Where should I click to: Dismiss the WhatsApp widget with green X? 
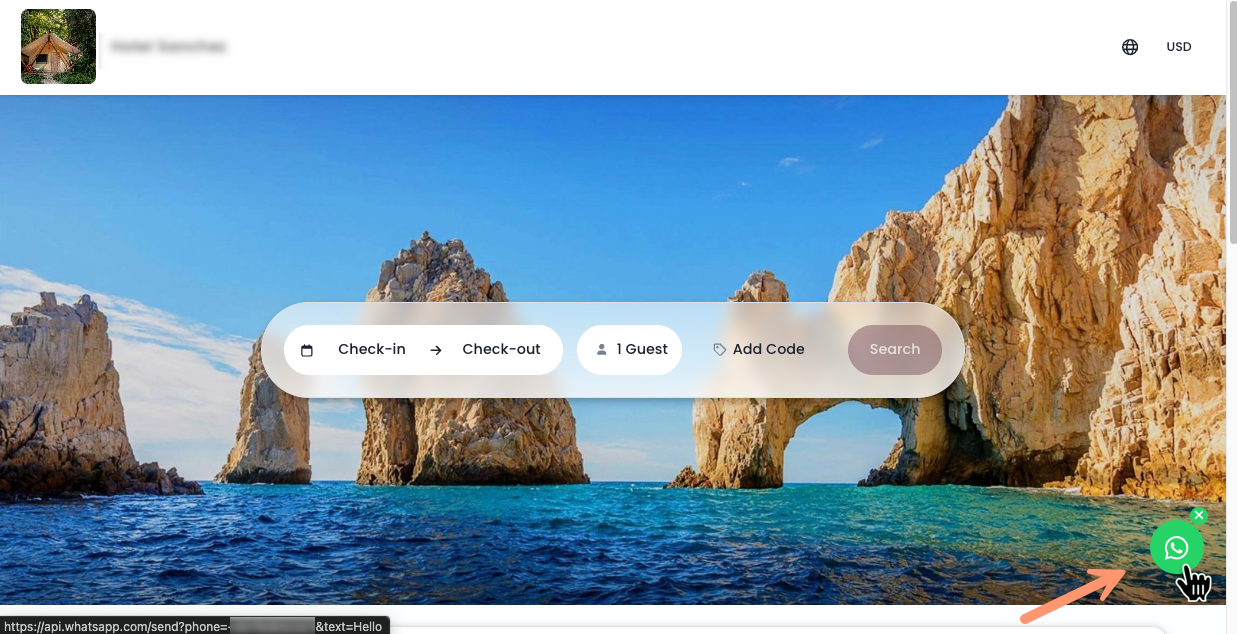[x=1199, y=515]
